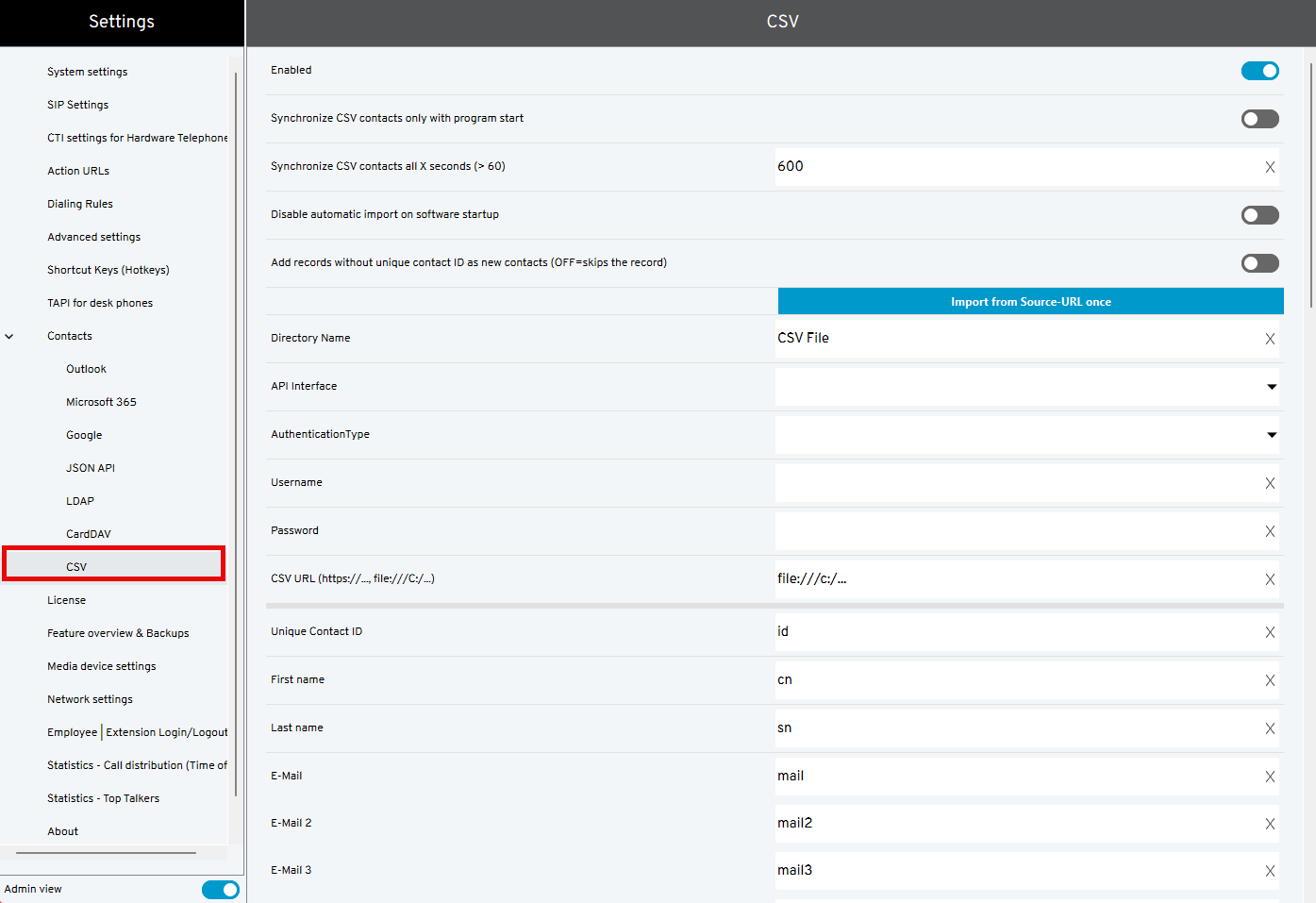Click Import from Source-URL once button

[x=1030, y=302]
